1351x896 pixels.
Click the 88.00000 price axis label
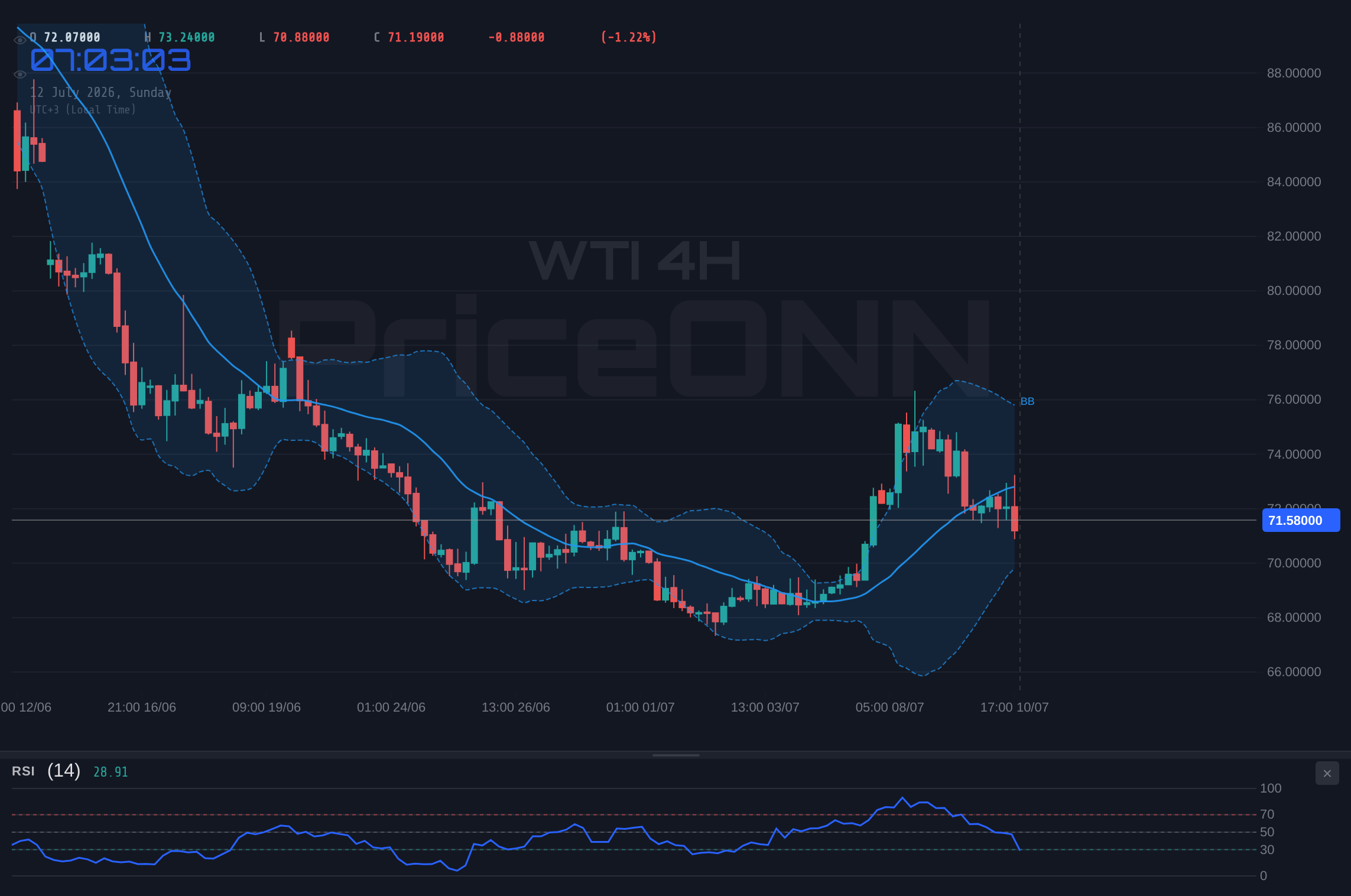click(x=1294, y=73)
